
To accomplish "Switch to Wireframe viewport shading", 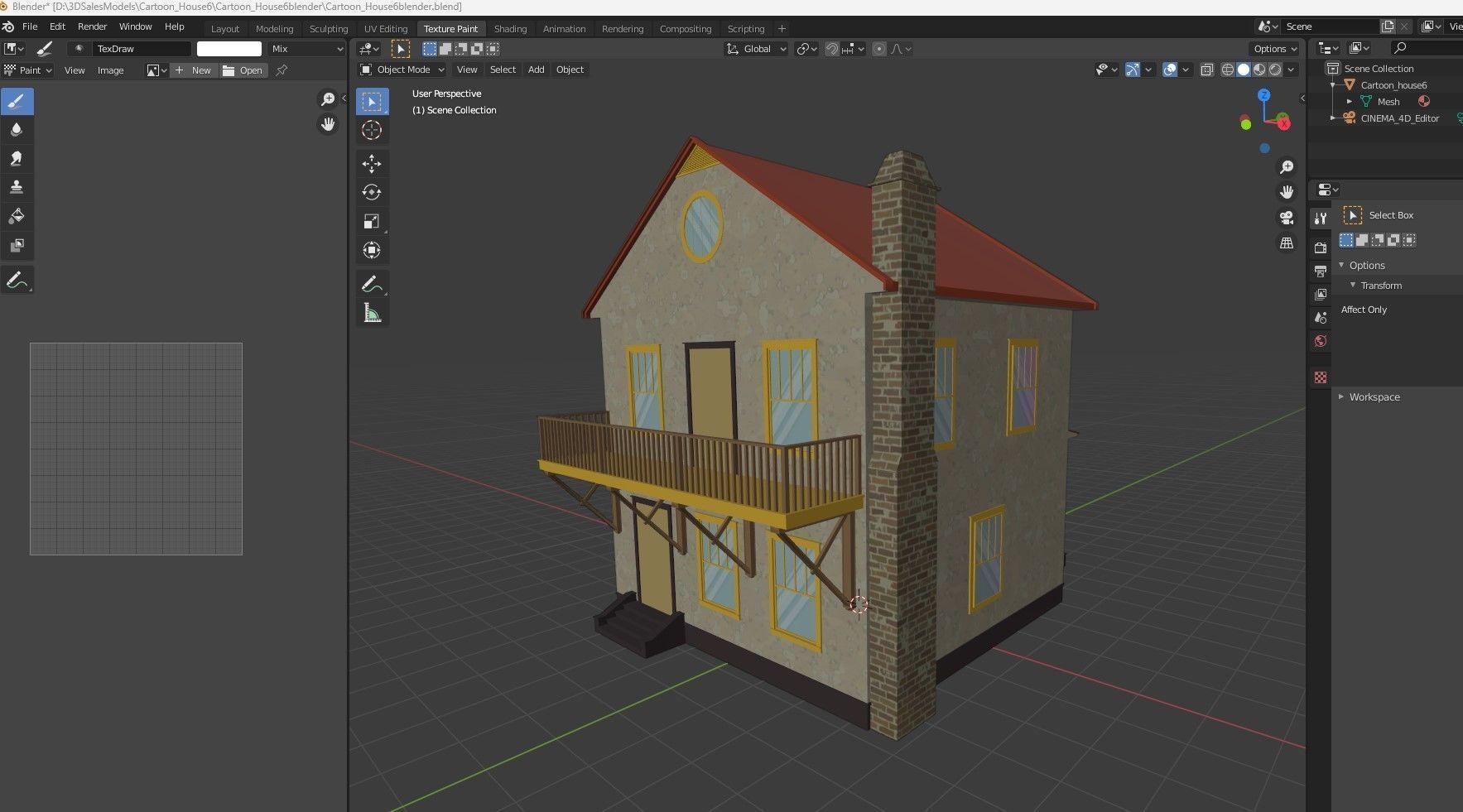I will [x=1228, y=70].
